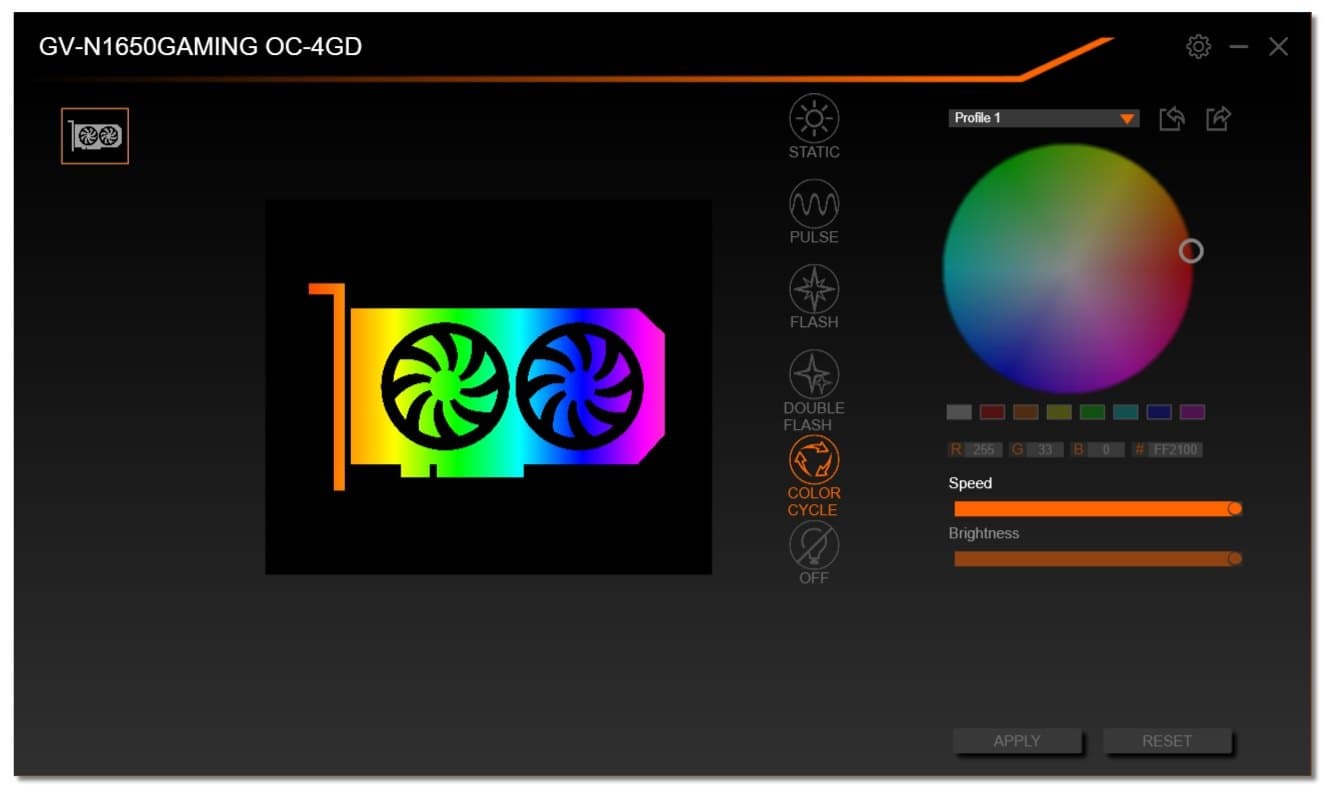Image resolution: width=1325 pixels, height=788 pixels.
Task: Click the hex color field FF2100
Action: (1175, 450)
